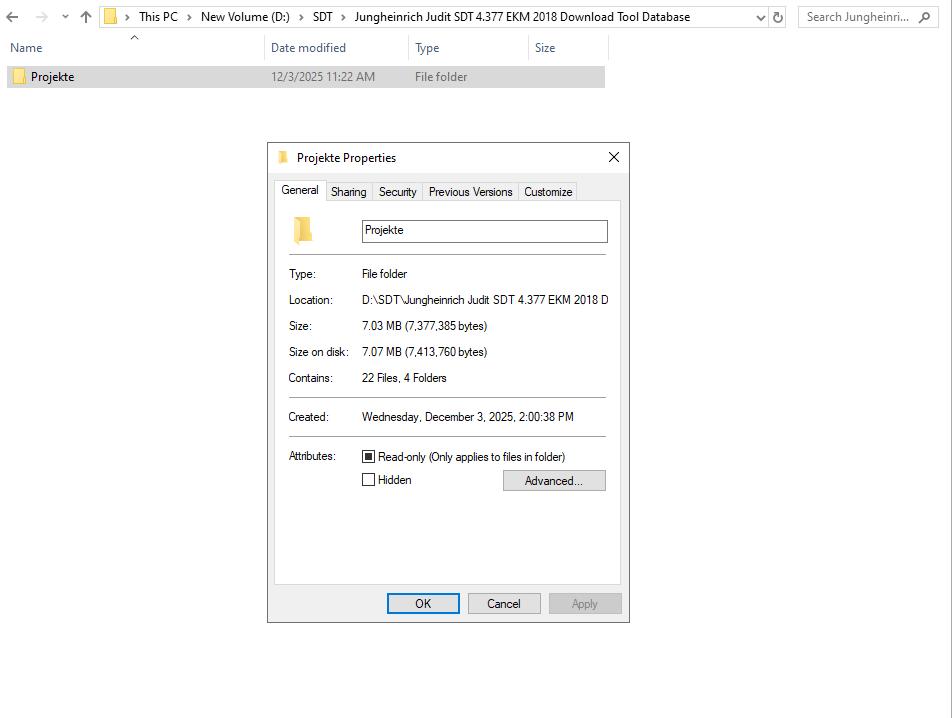Click the folder icon in the address bar
The width and height of the screenshot is (952, 718).
click(113, 16)
